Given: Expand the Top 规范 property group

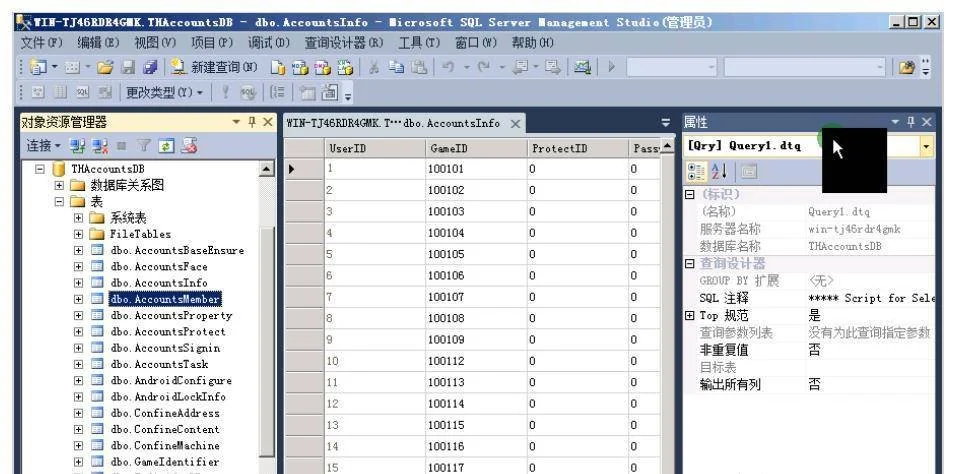Looking at the screenshot, I should pos(689,316).
